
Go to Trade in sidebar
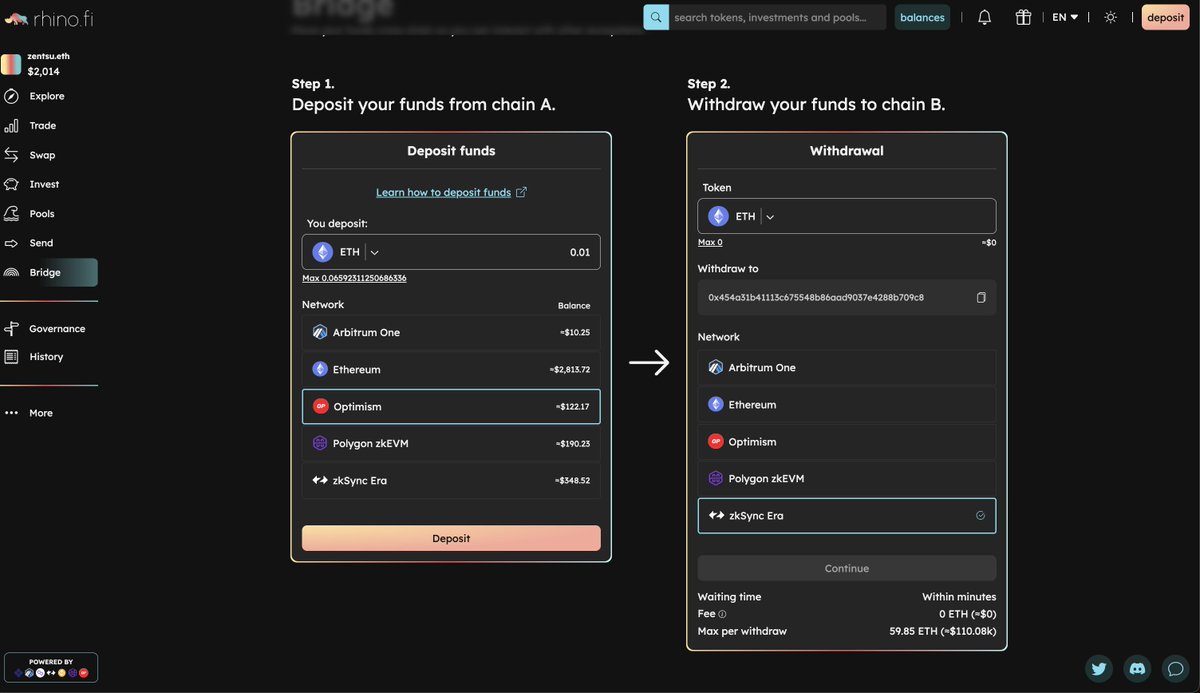click(43, 126)
